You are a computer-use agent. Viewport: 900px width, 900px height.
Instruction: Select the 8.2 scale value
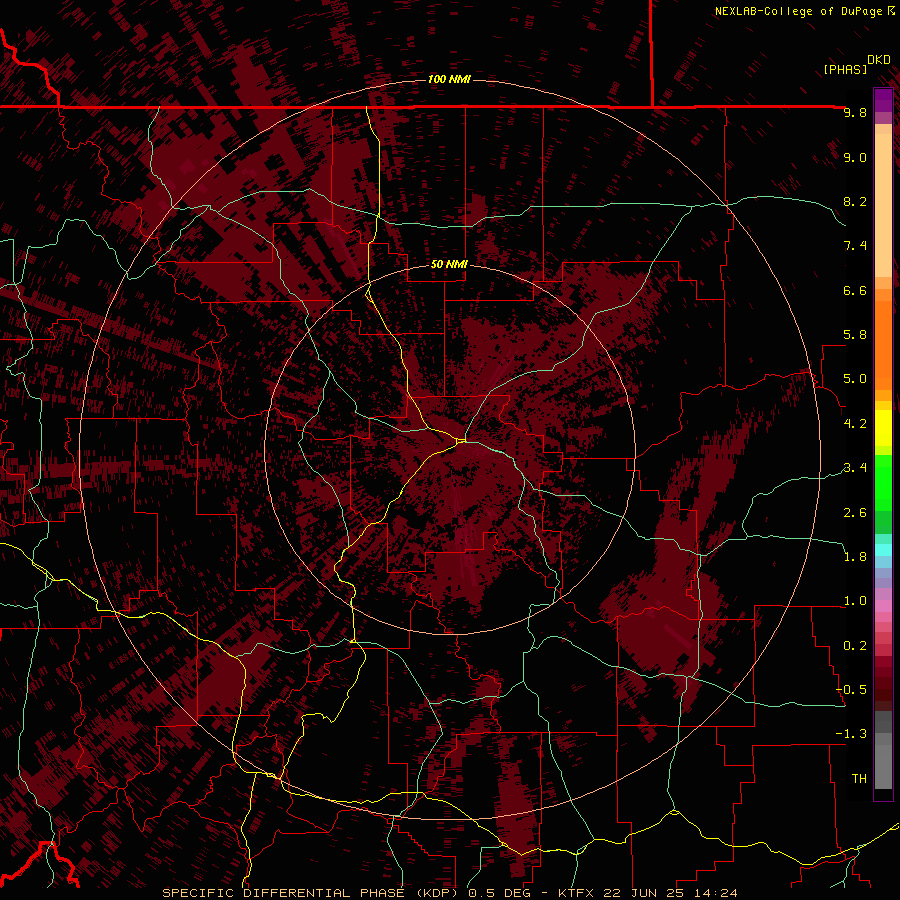pos(855,201)
